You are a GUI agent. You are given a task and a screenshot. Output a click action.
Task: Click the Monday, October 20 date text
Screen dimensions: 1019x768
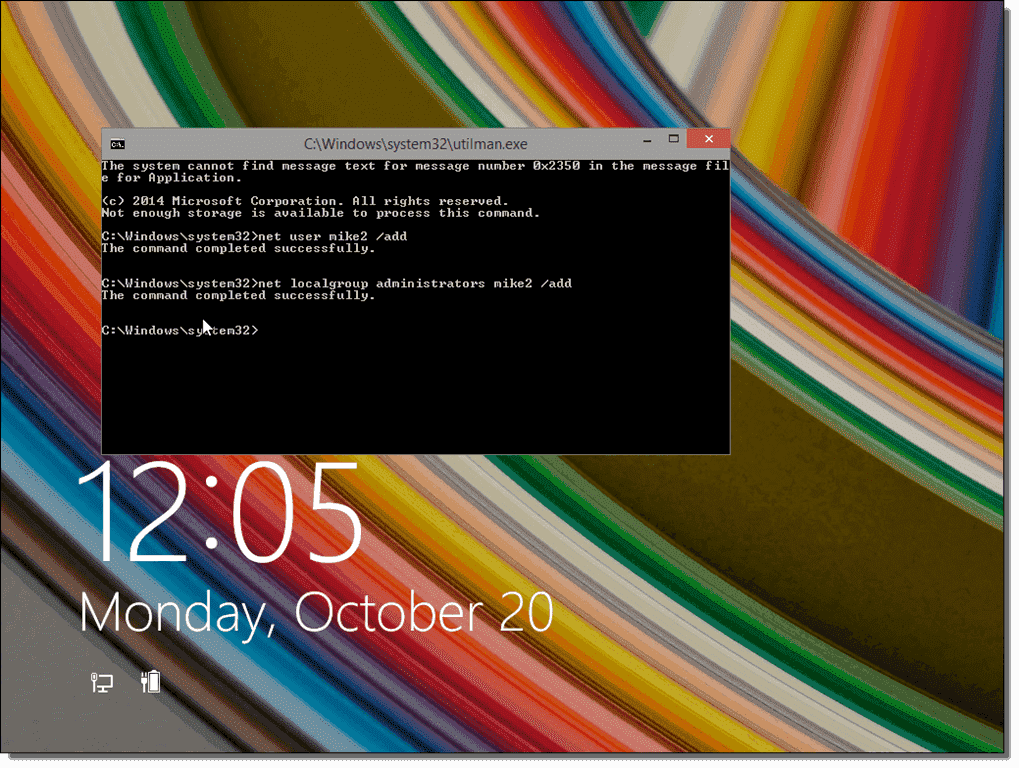(316, 611)
